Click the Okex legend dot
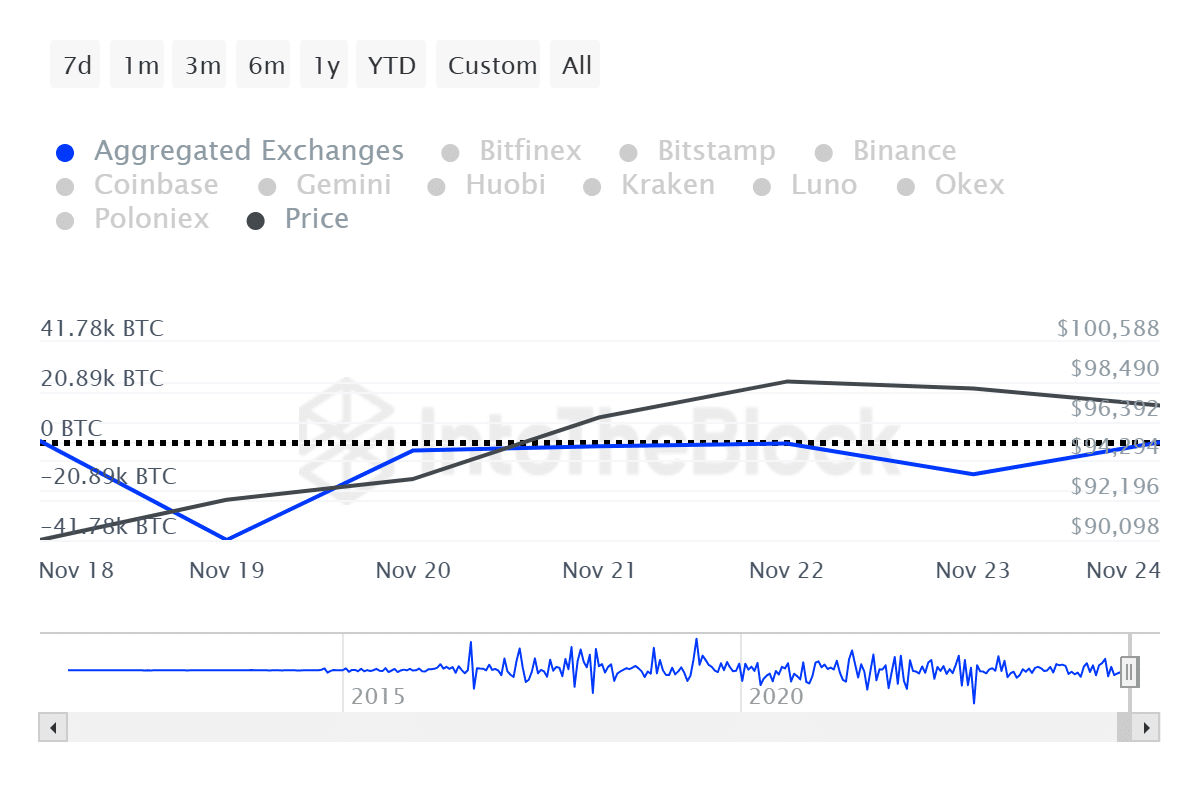This screenshot has width=1200, height=800. (x=906, y=185)
